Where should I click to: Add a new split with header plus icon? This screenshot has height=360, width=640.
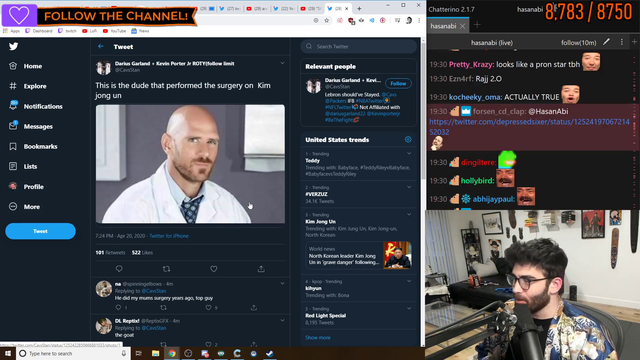point(634,42)
